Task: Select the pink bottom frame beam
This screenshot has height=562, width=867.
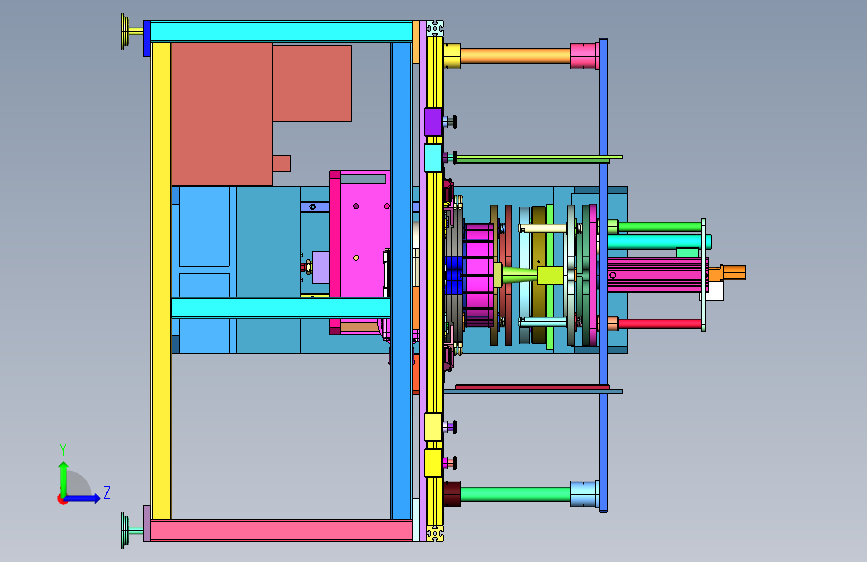Action: [281, 530]
